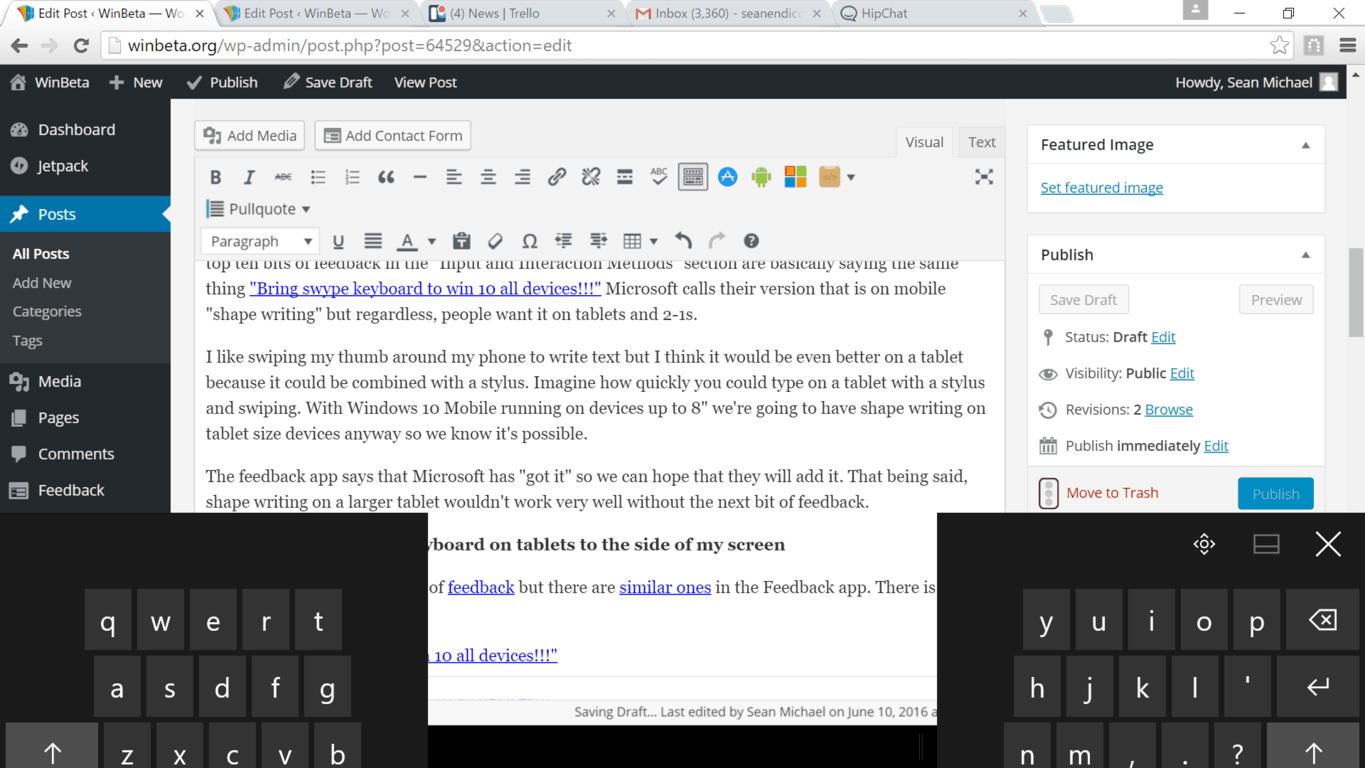Click the Microsoft logo toolbar icon

(796, 177)
